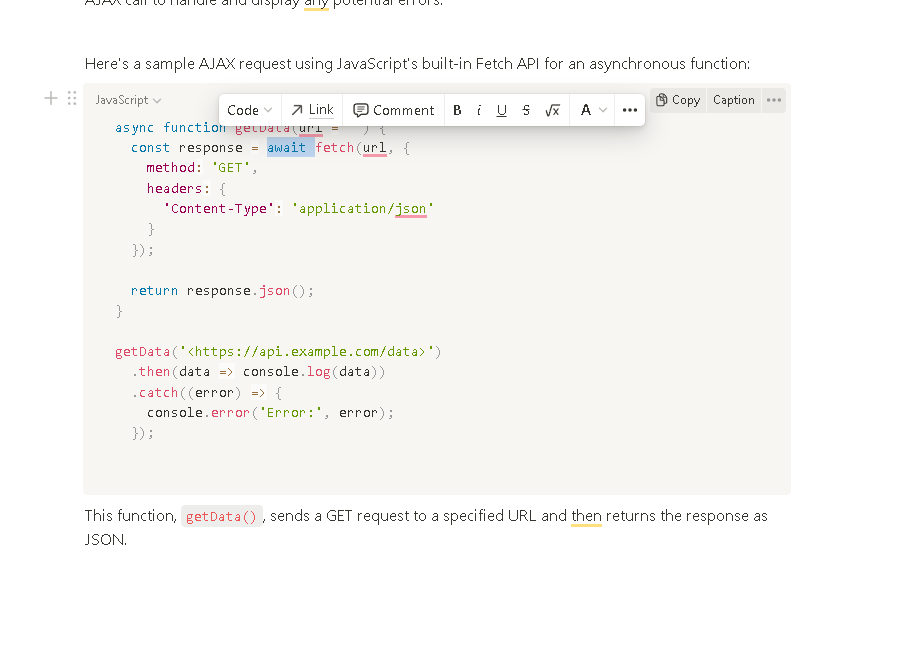Viewport: 898px width, 668px height.
Task: Click the 'console.error' call
Action: pos(198,413)
